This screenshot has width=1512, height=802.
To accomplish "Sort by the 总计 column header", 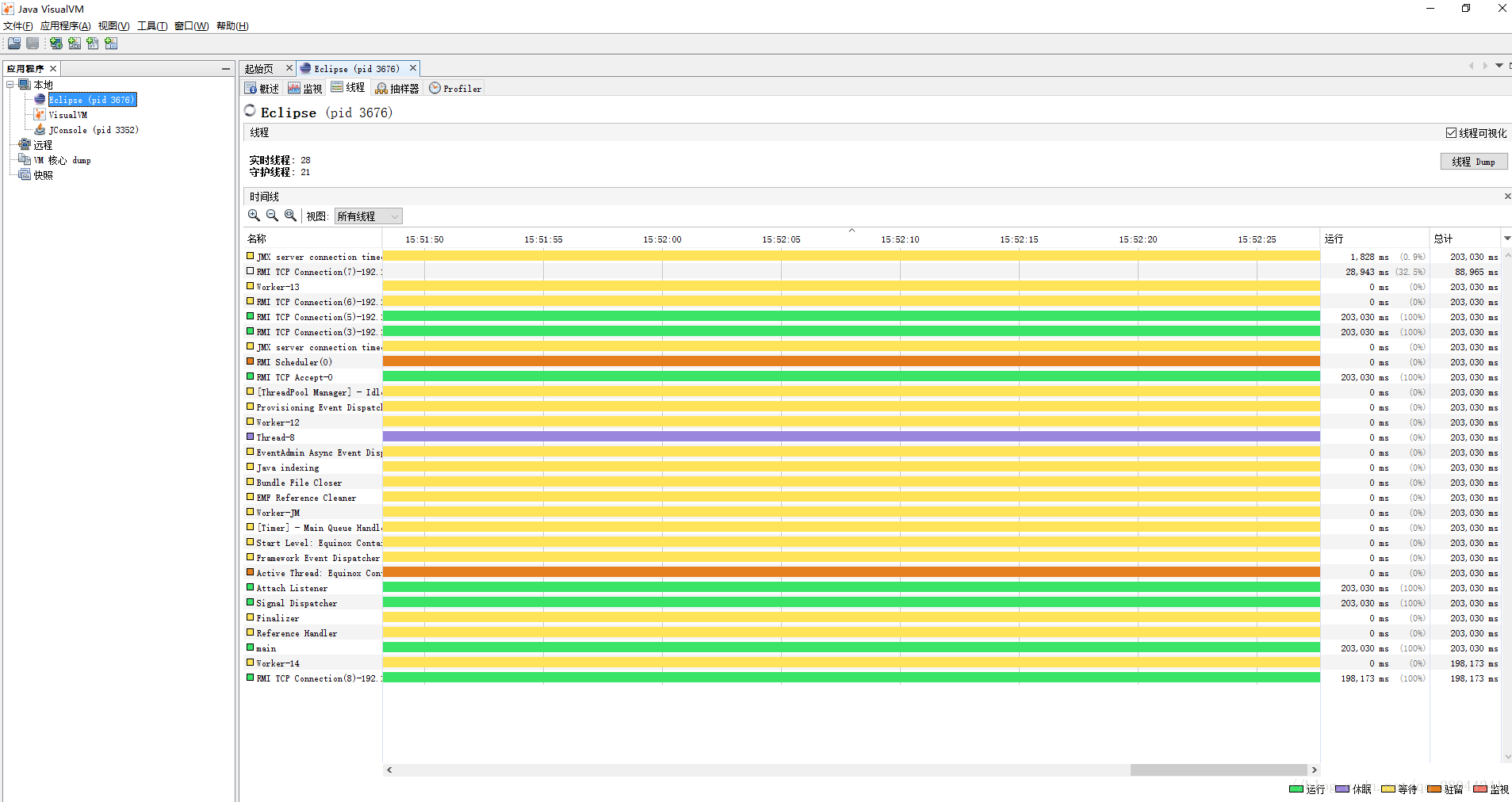I will click(1465, 239).
